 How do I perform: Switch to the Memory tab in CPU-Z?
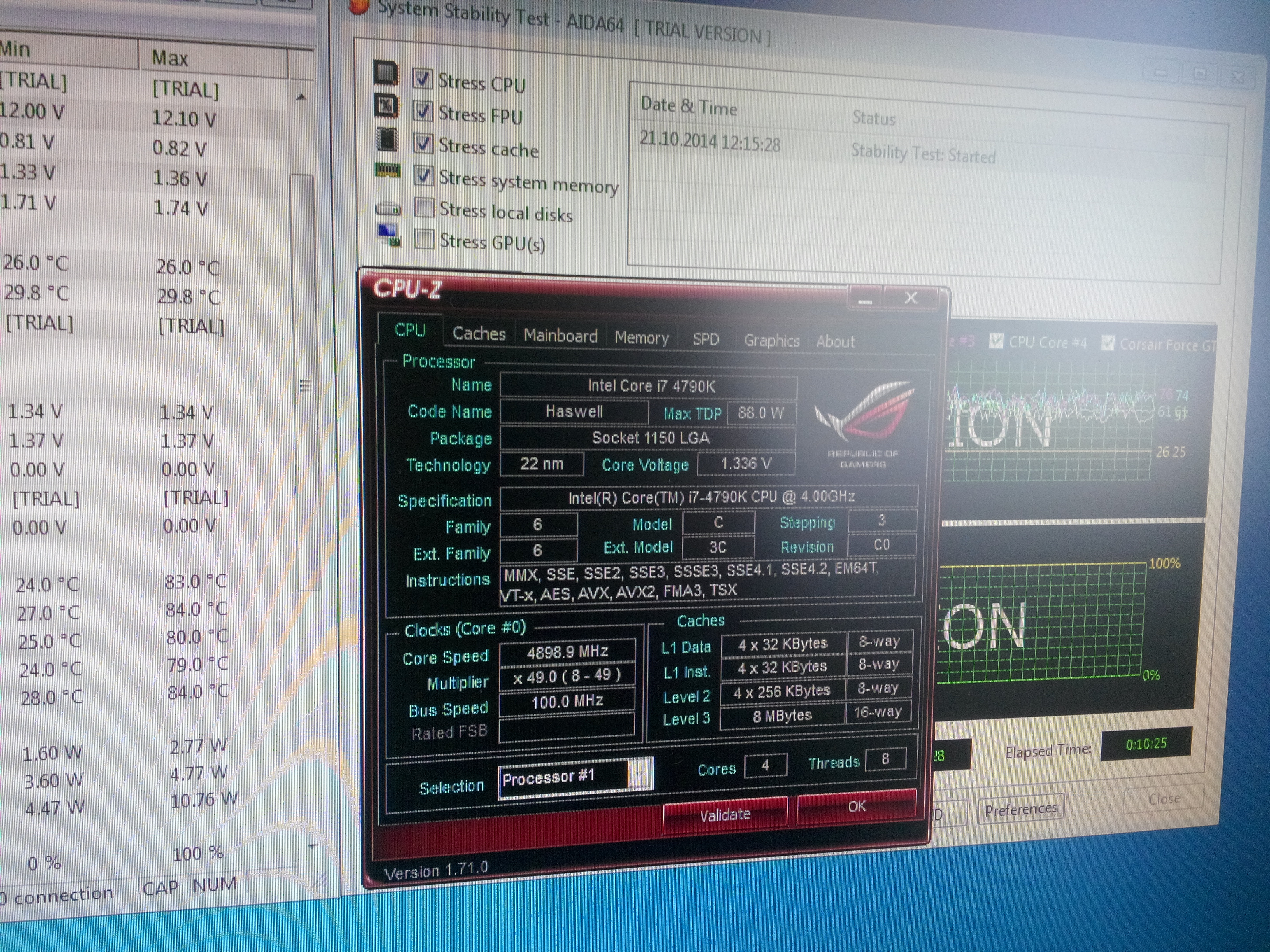(x=641, y=338)
